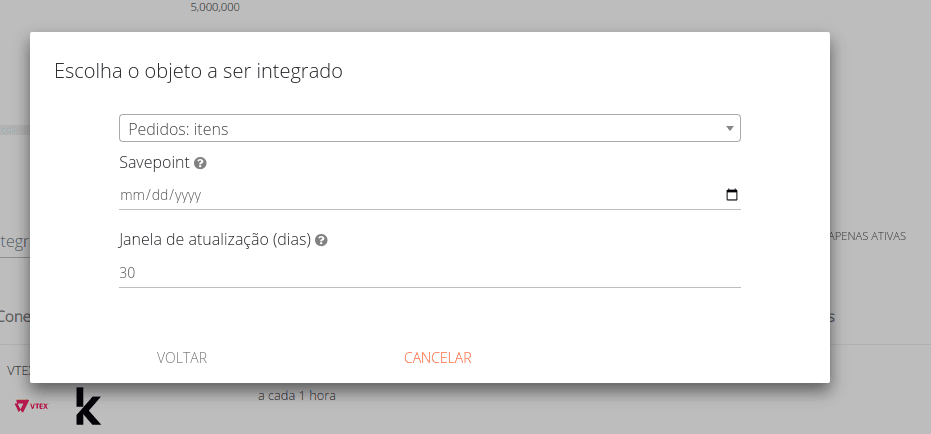Screen dimensions: 931x434
Task: Click the VTEX connector name in the row
Action: pyautogui.click(x=17, y=370)
